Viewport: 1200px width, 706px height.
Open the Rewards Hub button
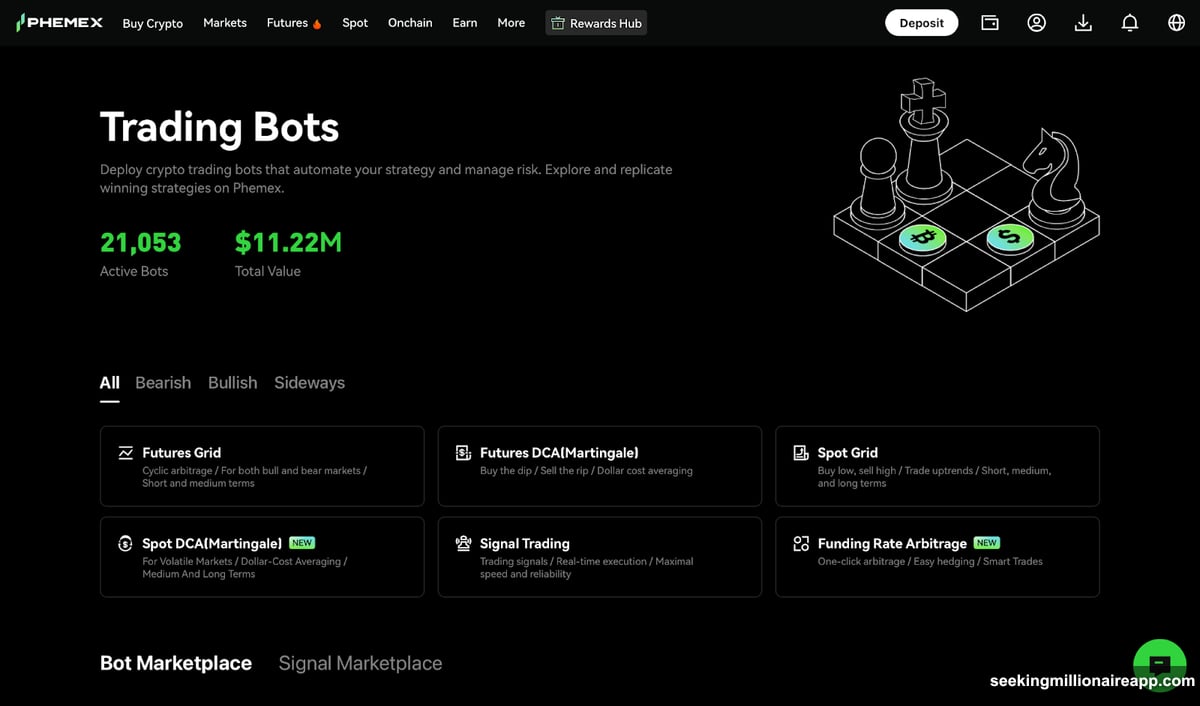click(x=596, y=23)
